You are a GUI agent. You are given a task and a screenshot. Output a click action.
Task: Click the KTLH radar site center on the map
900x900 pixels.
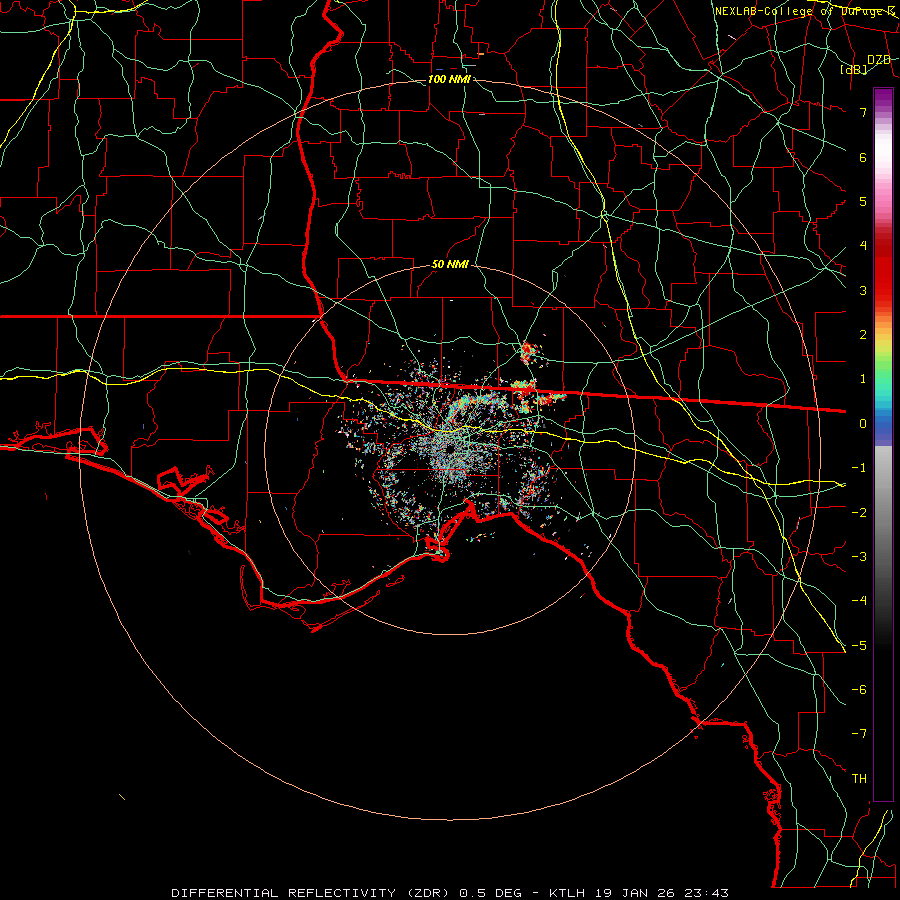pyautogui.click(x=449, y=449)
